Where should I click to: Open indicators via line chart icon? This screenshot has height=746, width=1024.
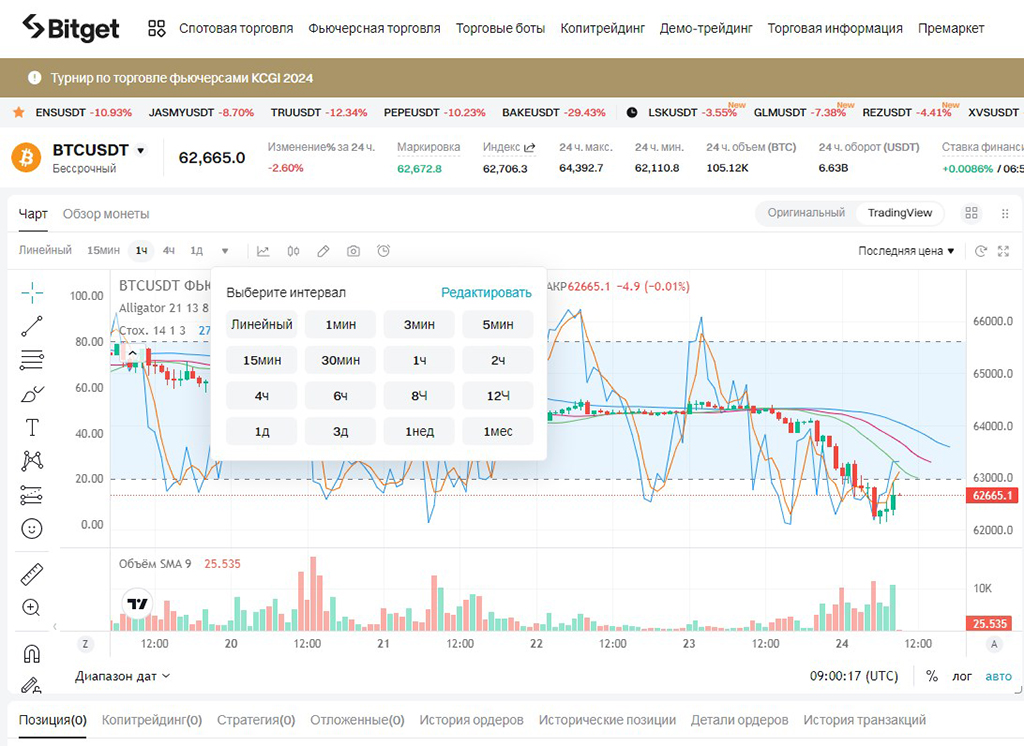[x=263, y=251]
